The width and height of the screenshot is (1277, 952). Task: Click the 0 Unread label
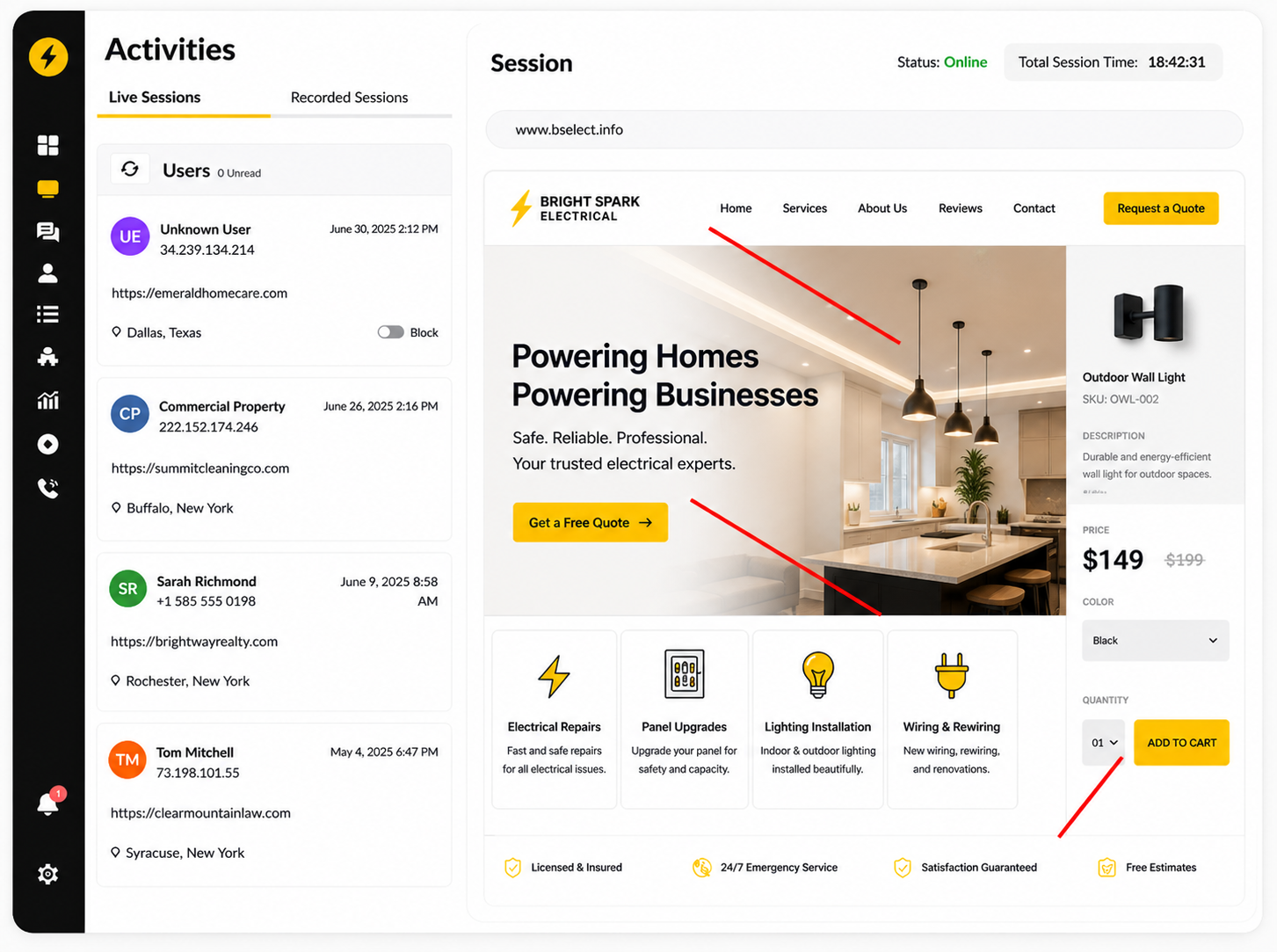pyautogui.click(x=239, y=173)
